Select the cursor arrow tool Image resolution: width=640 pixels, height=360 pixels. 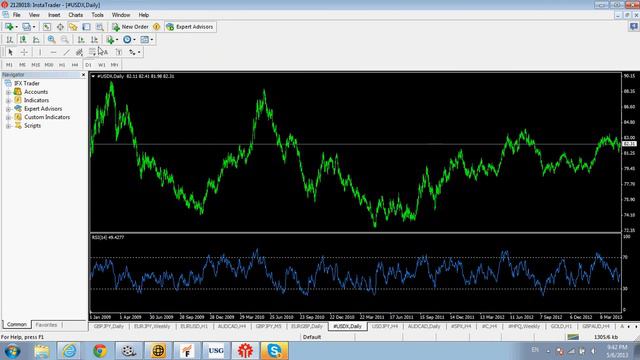pos(11,52)
